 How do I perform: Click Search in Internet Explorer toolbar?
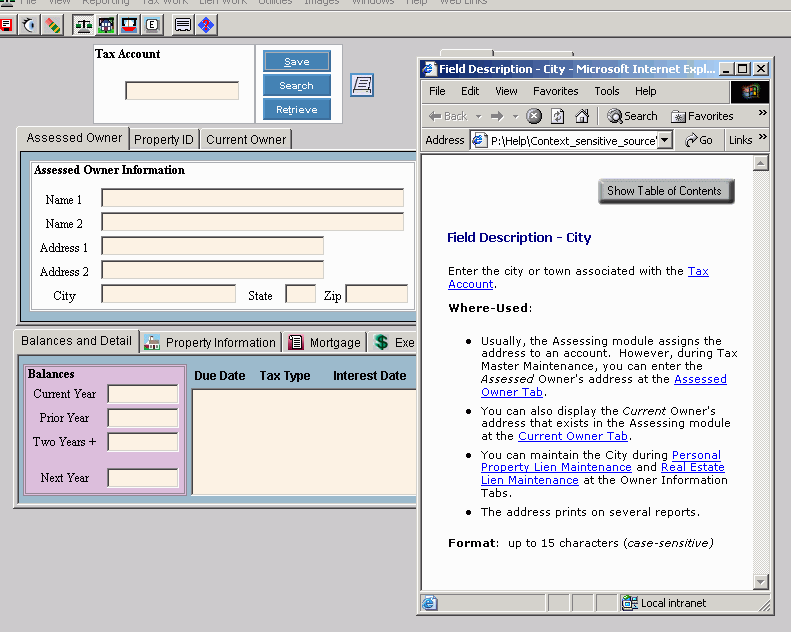pos(632,117)
